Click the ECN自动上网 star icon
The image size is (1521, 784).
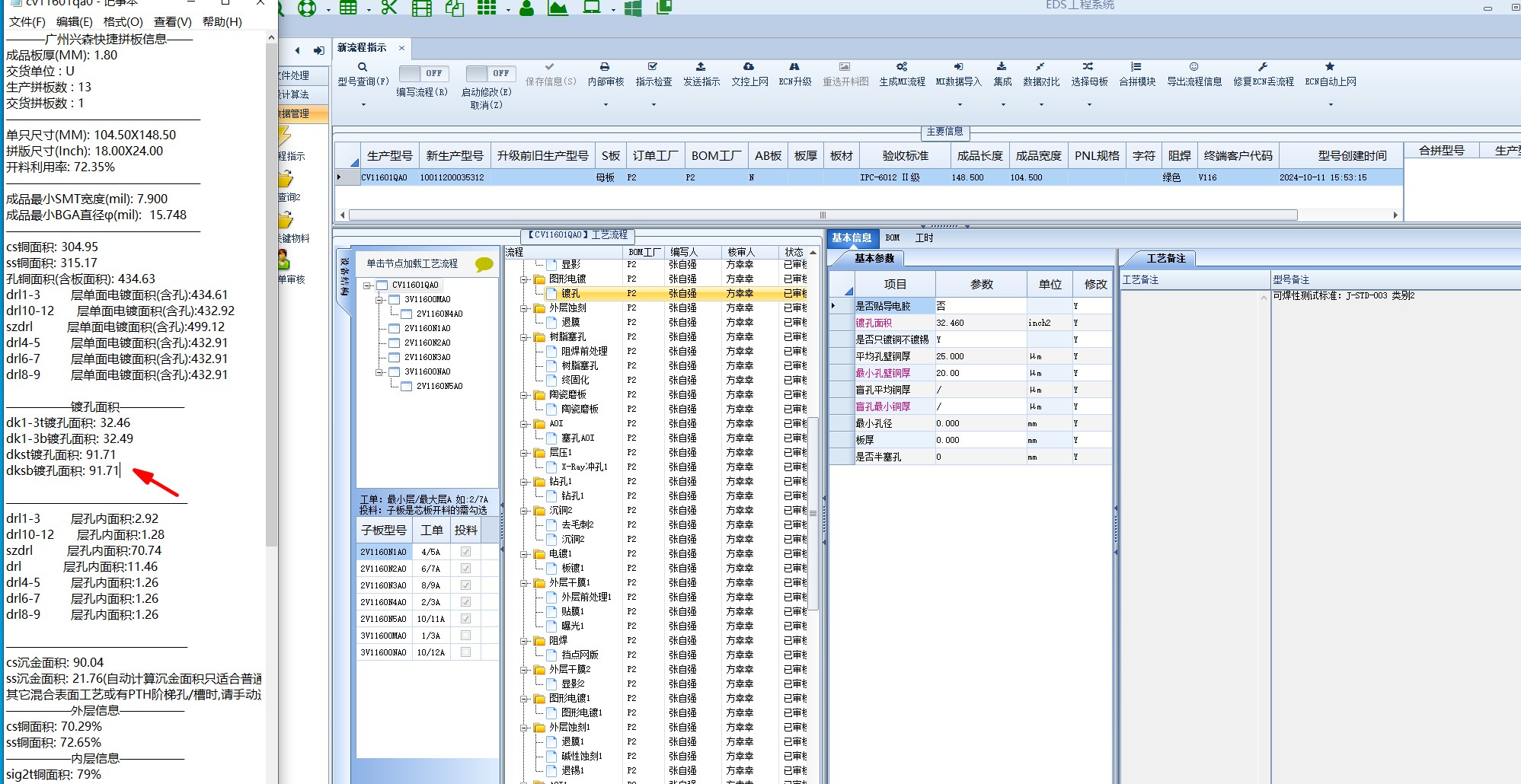tap(1330, 67)
